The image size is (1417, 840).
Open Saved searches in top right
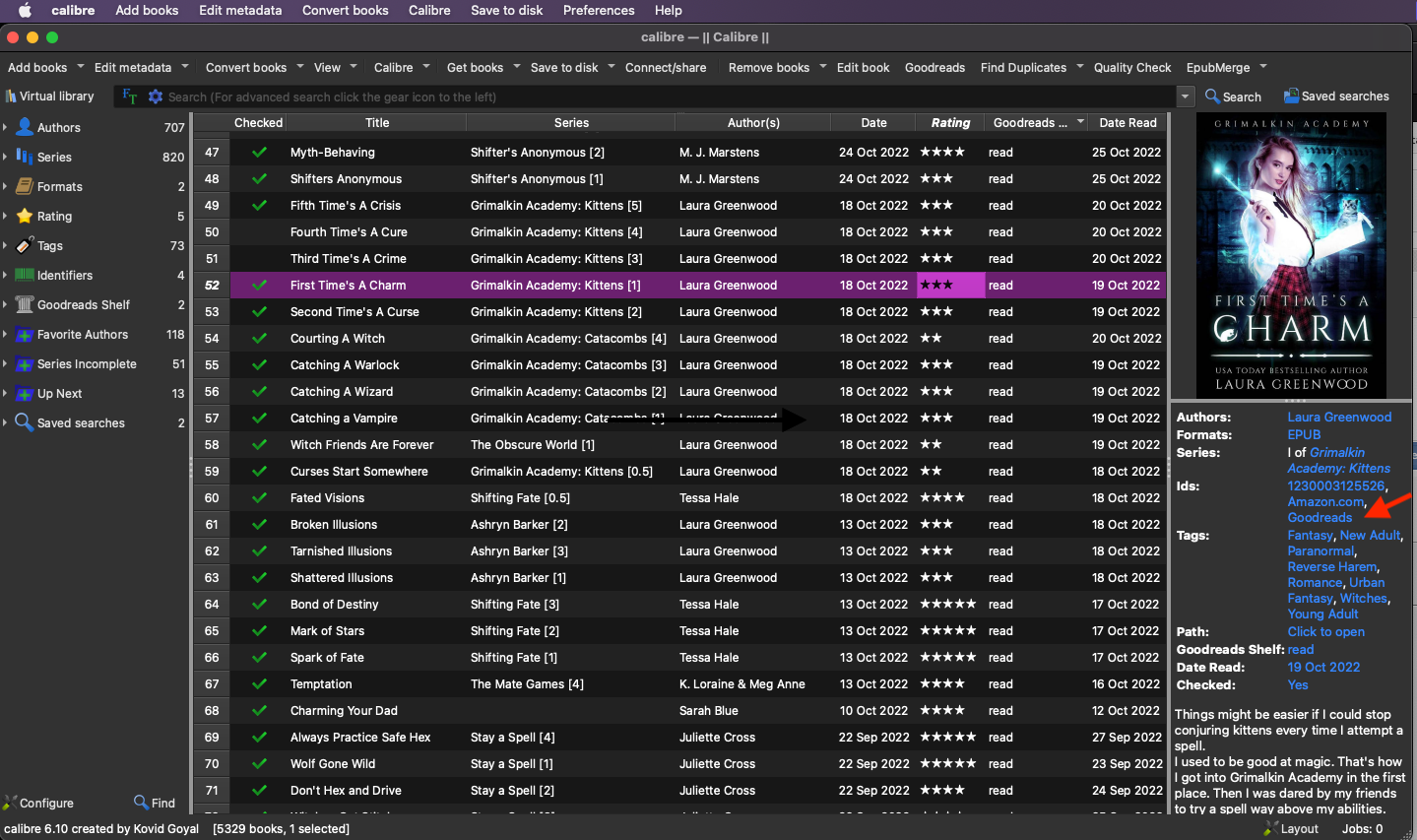tap(1335, 97)
